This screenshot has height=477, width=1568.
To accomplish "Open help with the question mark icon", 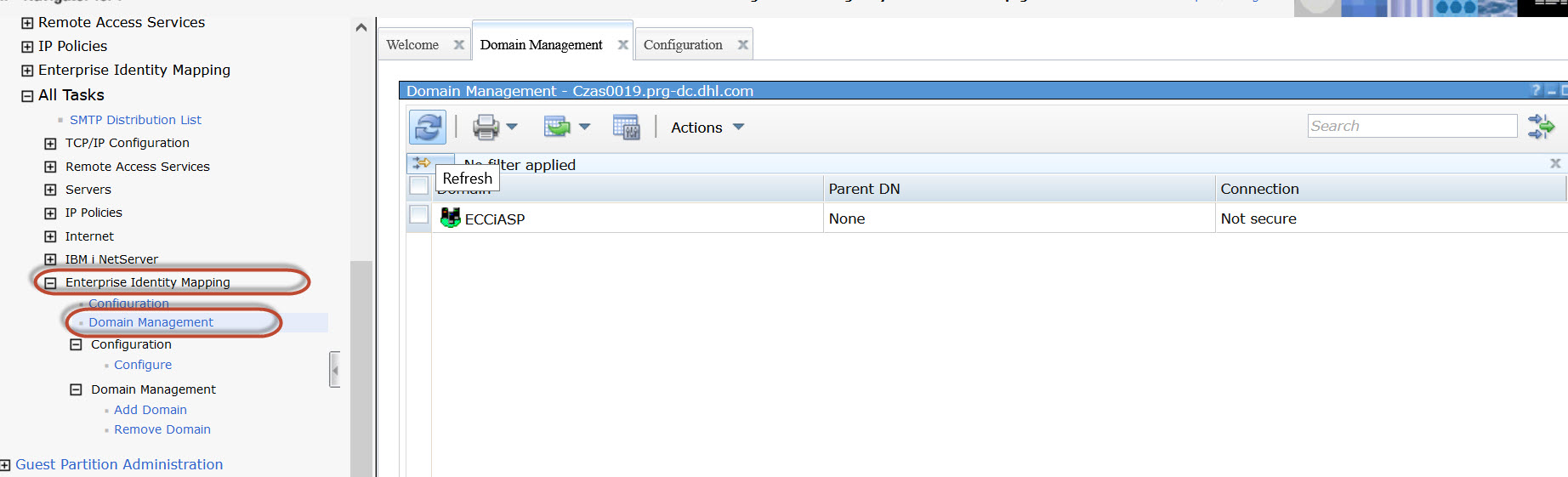I will coord(1536,90).
